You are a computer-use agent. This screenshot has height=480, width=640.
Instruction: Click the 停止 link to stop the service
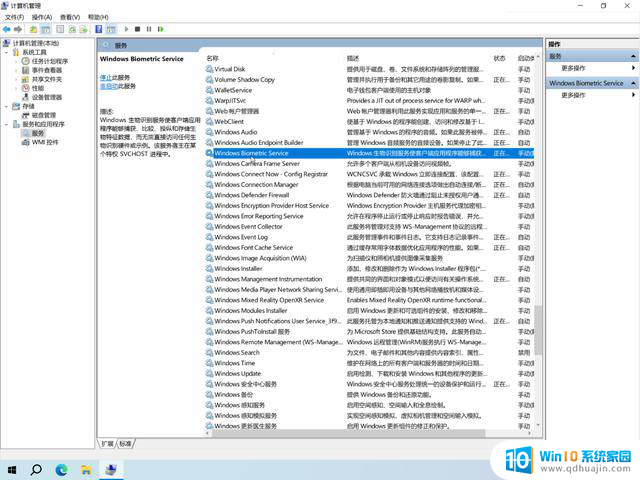click(x=106, y=77)
